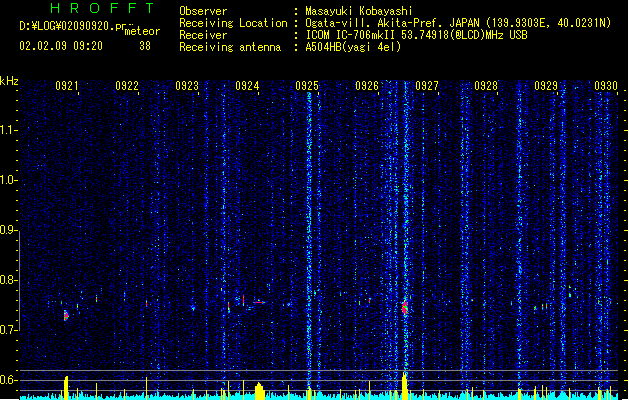Click the wide yellow intensity bar under 0924
Viewport: 629px width, 400px height.
(260, 391)
